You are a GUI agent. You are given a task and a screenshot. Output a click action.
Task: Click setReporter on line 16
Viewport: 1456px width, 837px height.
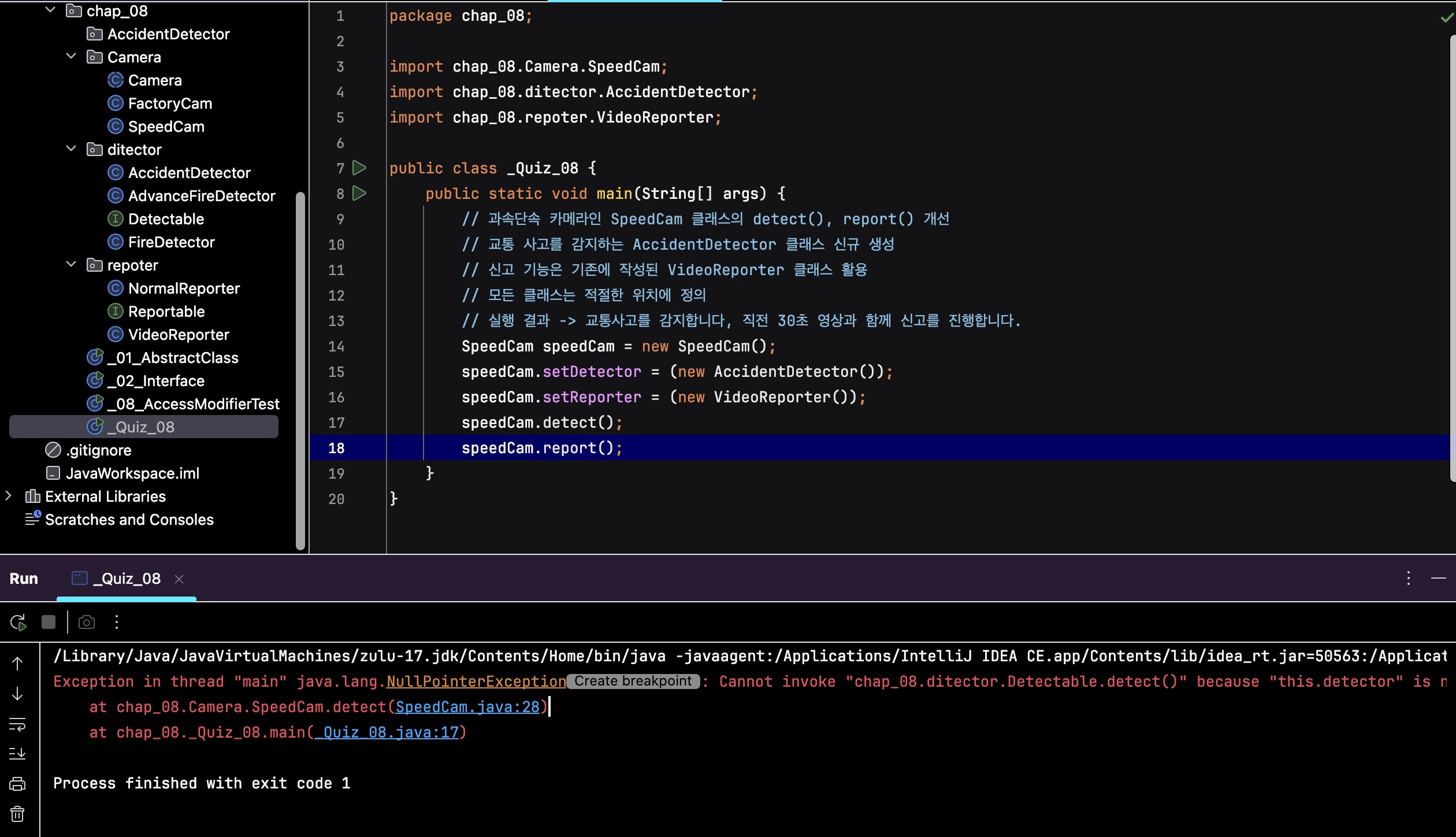[592, 397]
